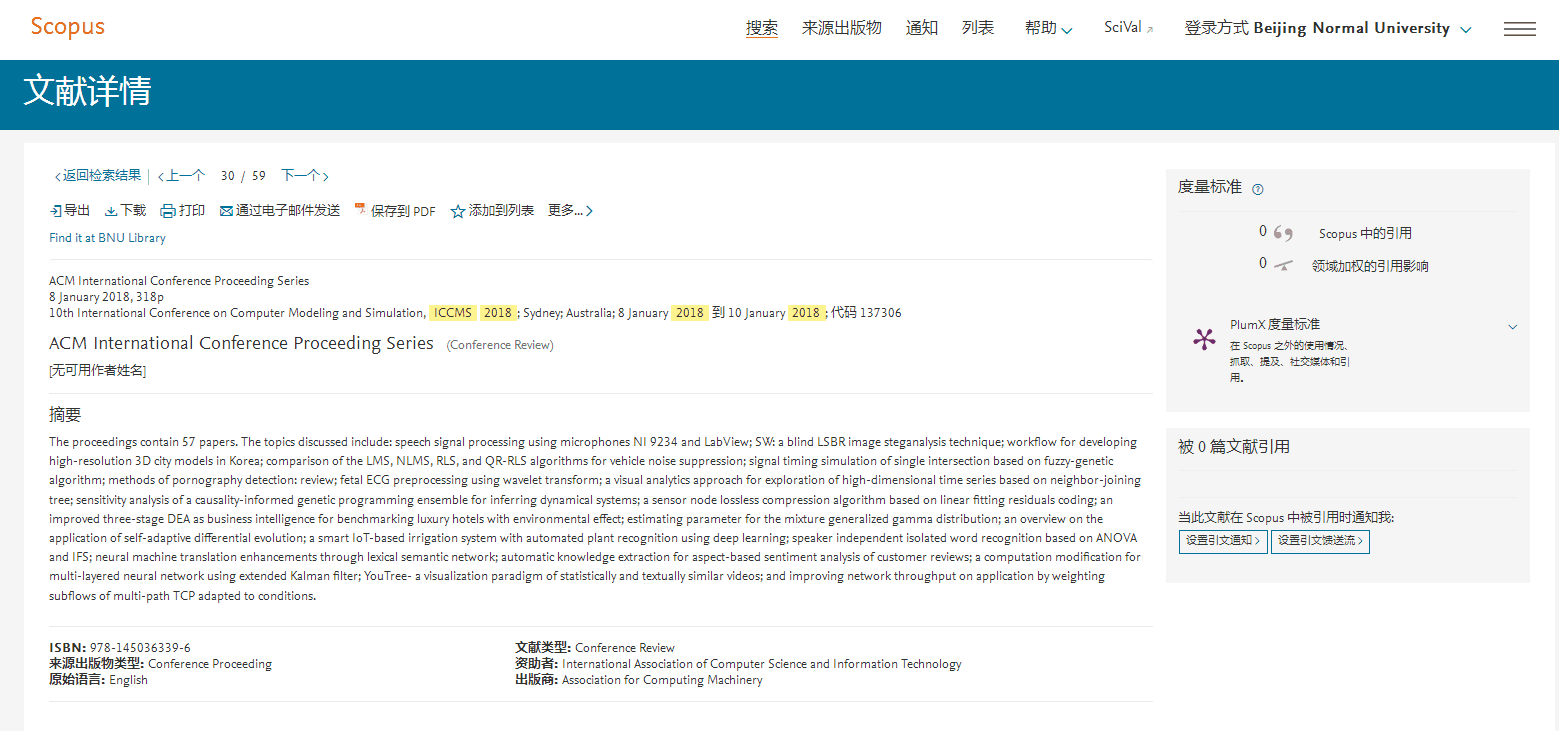Click the 打印 printer icon
This screenshot has height=731, width=1559.
168,211
